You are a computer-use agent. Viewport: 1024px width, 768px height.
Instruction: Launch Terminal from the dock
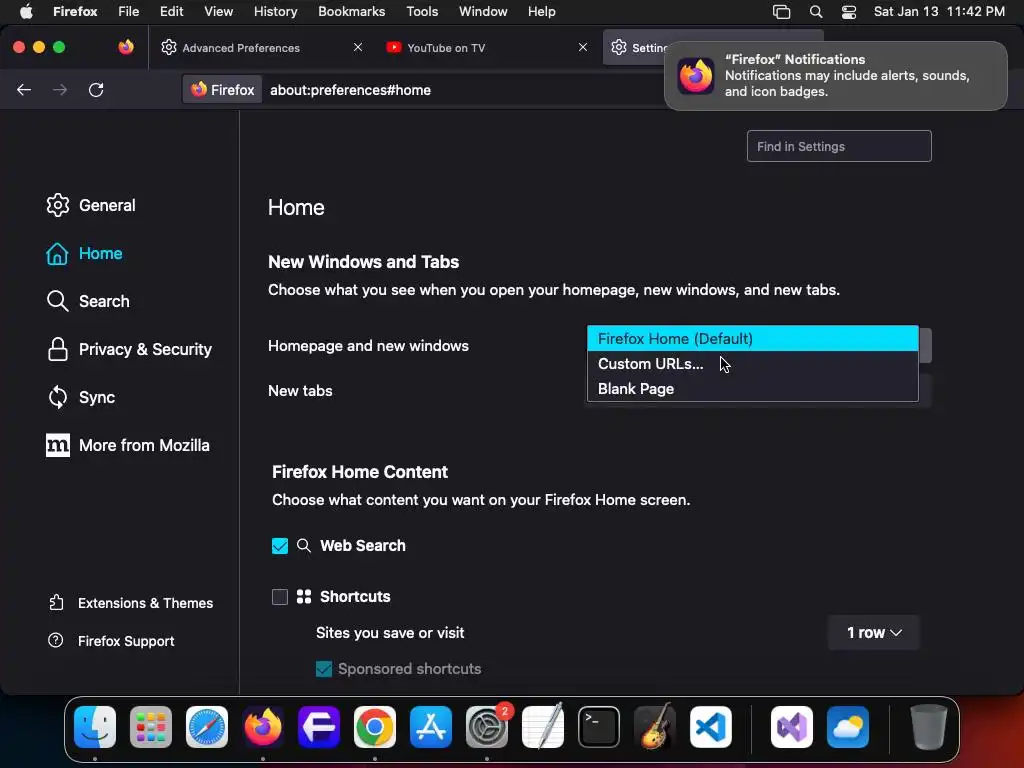599,727
